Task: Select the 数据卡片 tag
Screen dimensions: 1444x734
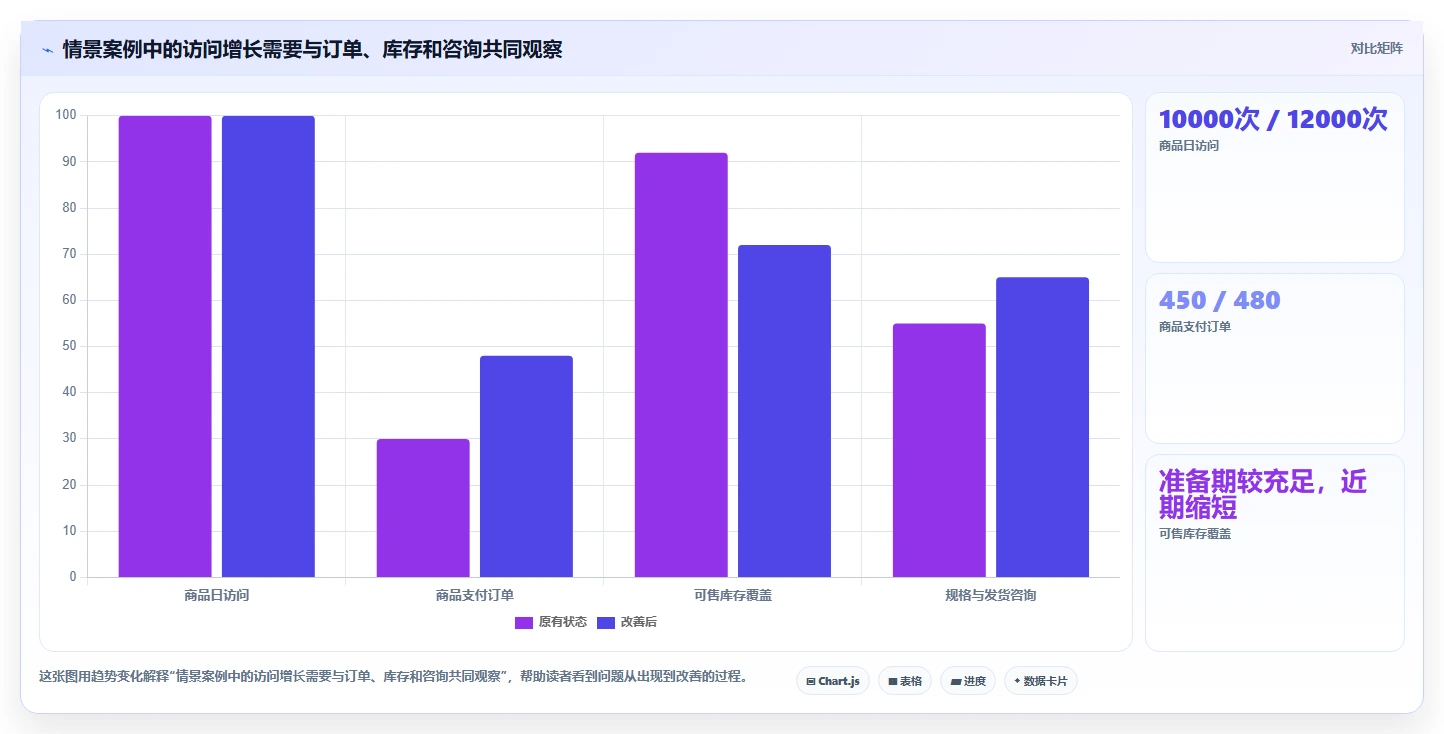Action: pos(1040,681)
